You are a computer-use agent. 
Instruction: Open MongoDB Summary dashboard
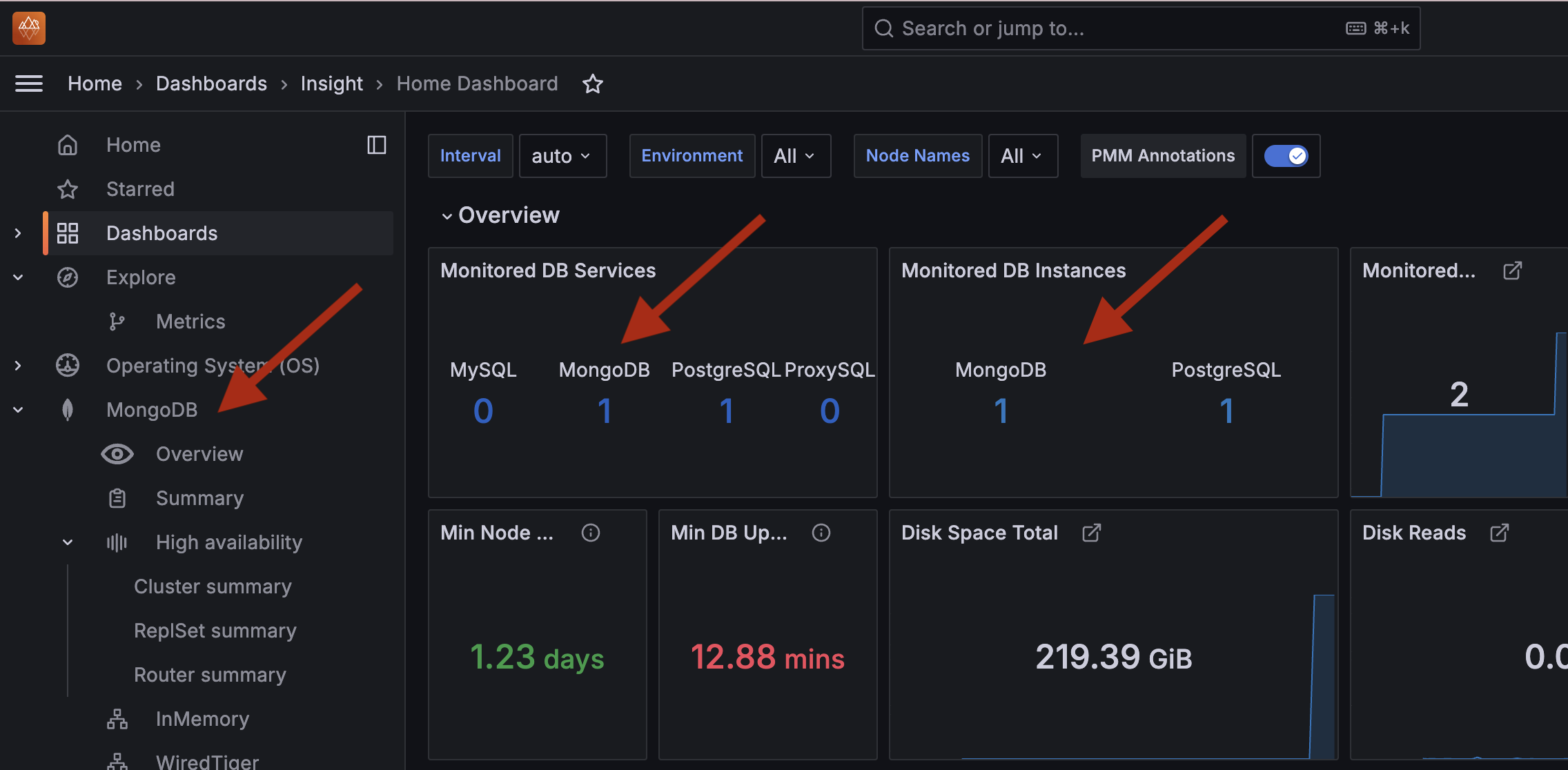pyautogui.click(x=199, y=498)
